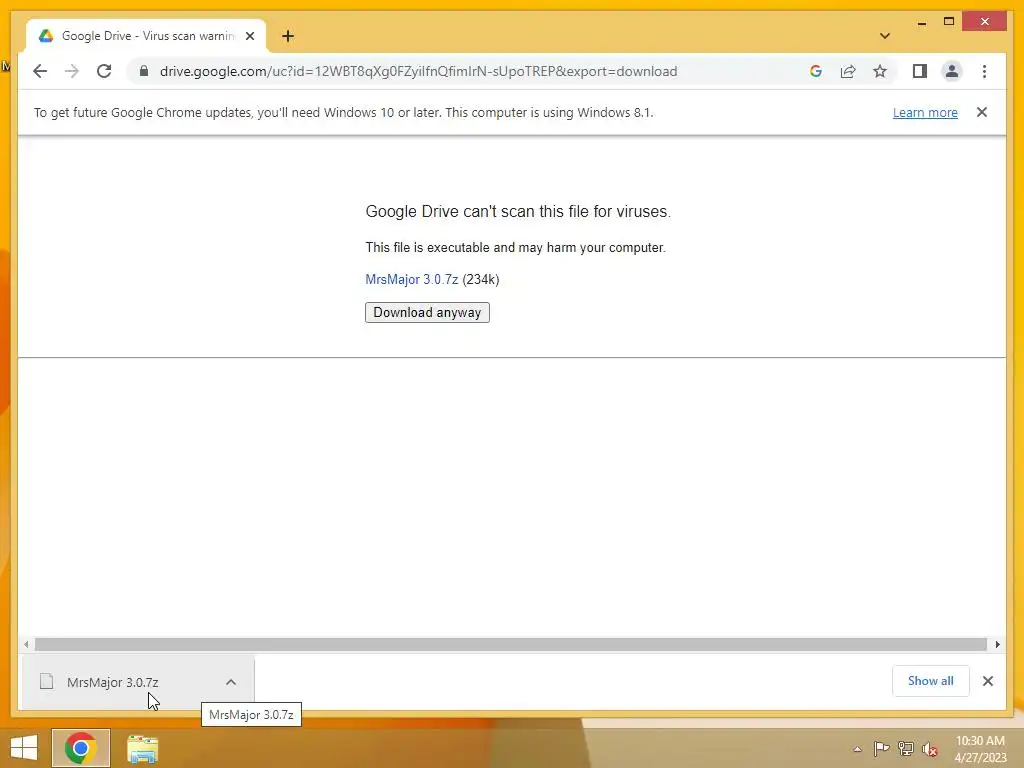Click Learn more about Chrome updates
The height and width of the screenshot is (768, 1024).
pos(925,112)
